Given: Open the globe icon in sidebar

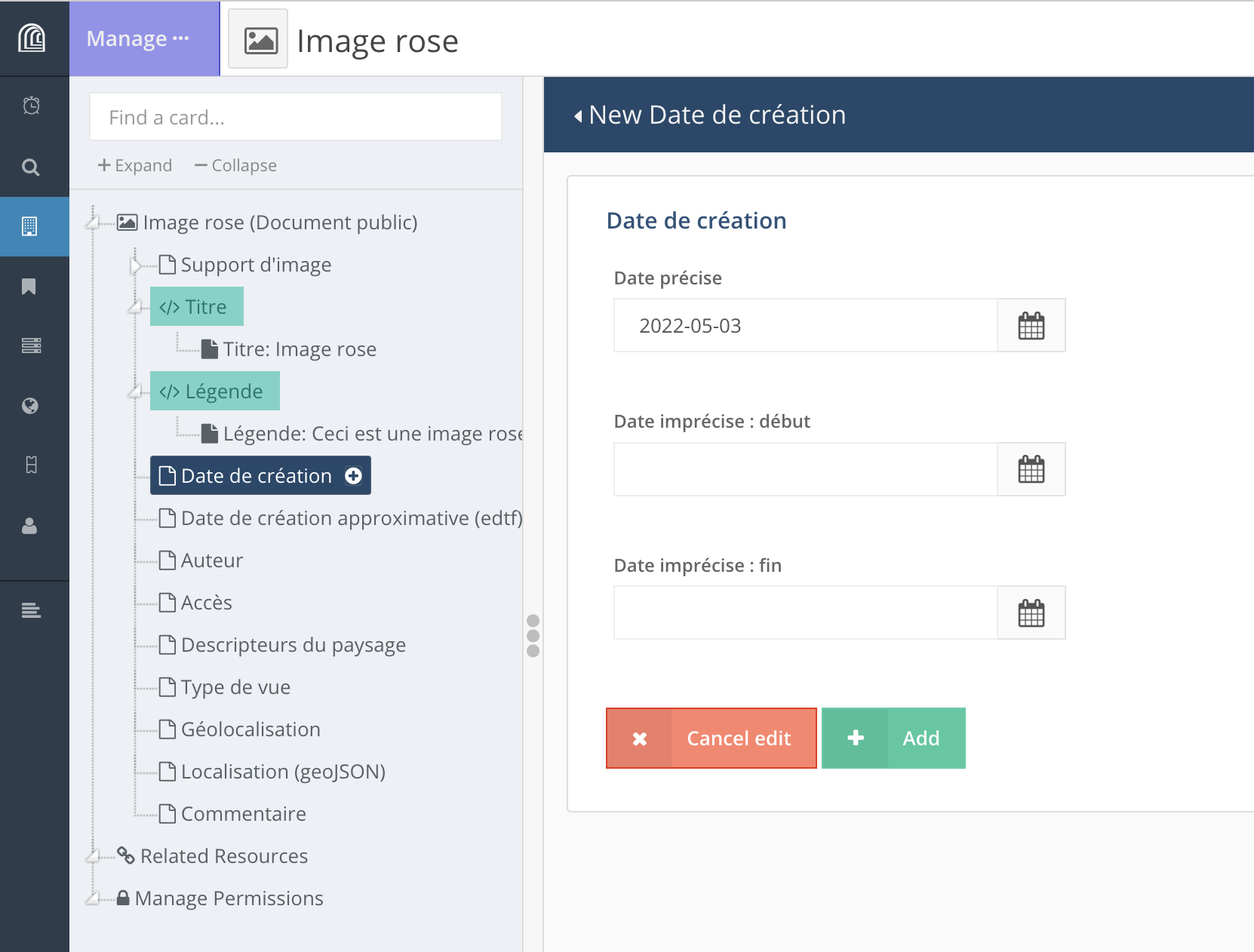Looking at the screenshot, I should pos(30,406).
